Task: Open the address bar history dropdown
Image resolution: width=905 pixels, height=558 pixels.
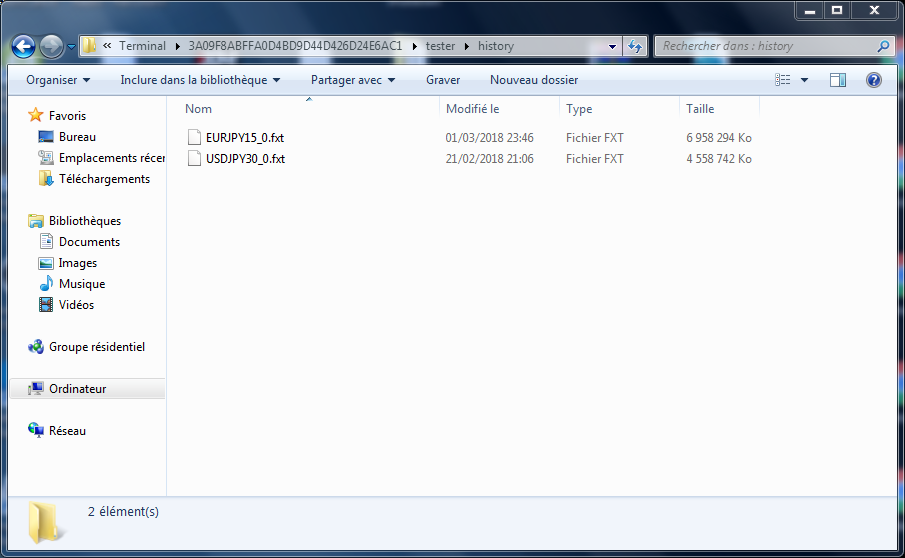Action: pyautogui.click(x=612, y=46)
